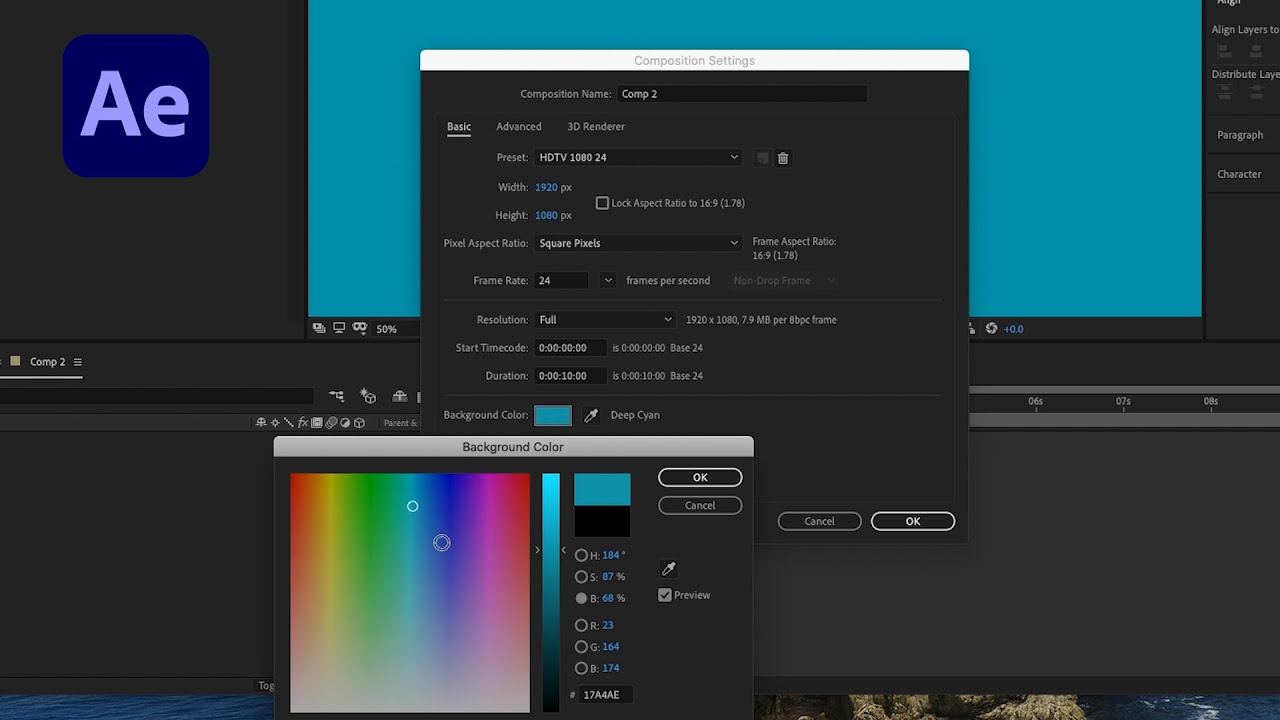Image resolution: width=1280 pixels, height=720 pixels.
Task: Confirm color with Background Color OK button
Action: 700,478
